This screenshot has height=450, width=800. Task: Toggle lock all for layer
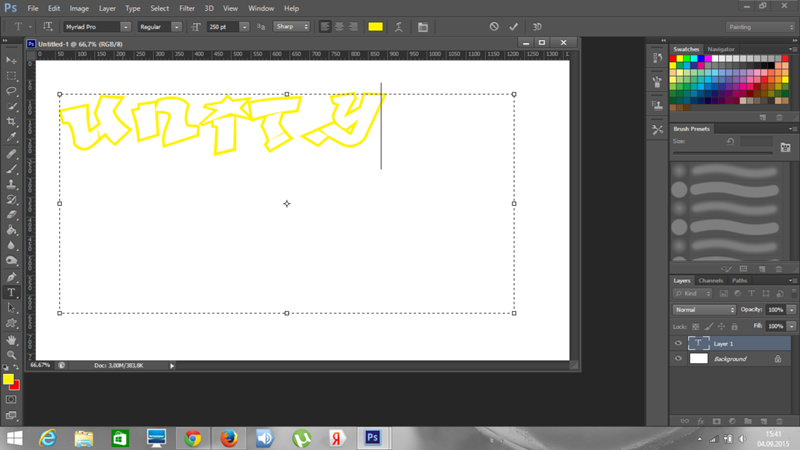(735, 327)
